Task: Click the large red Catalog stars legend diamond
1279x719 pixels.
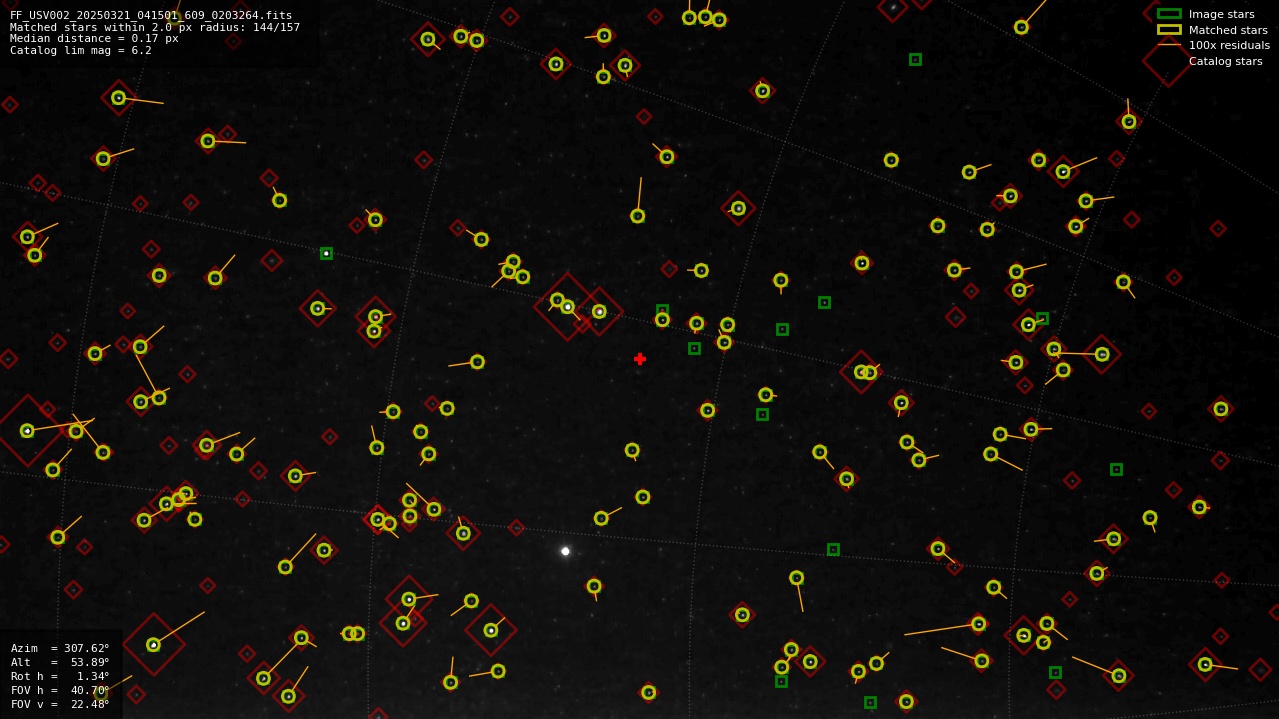Action: pyautogui.click(x=1168, y=61)
